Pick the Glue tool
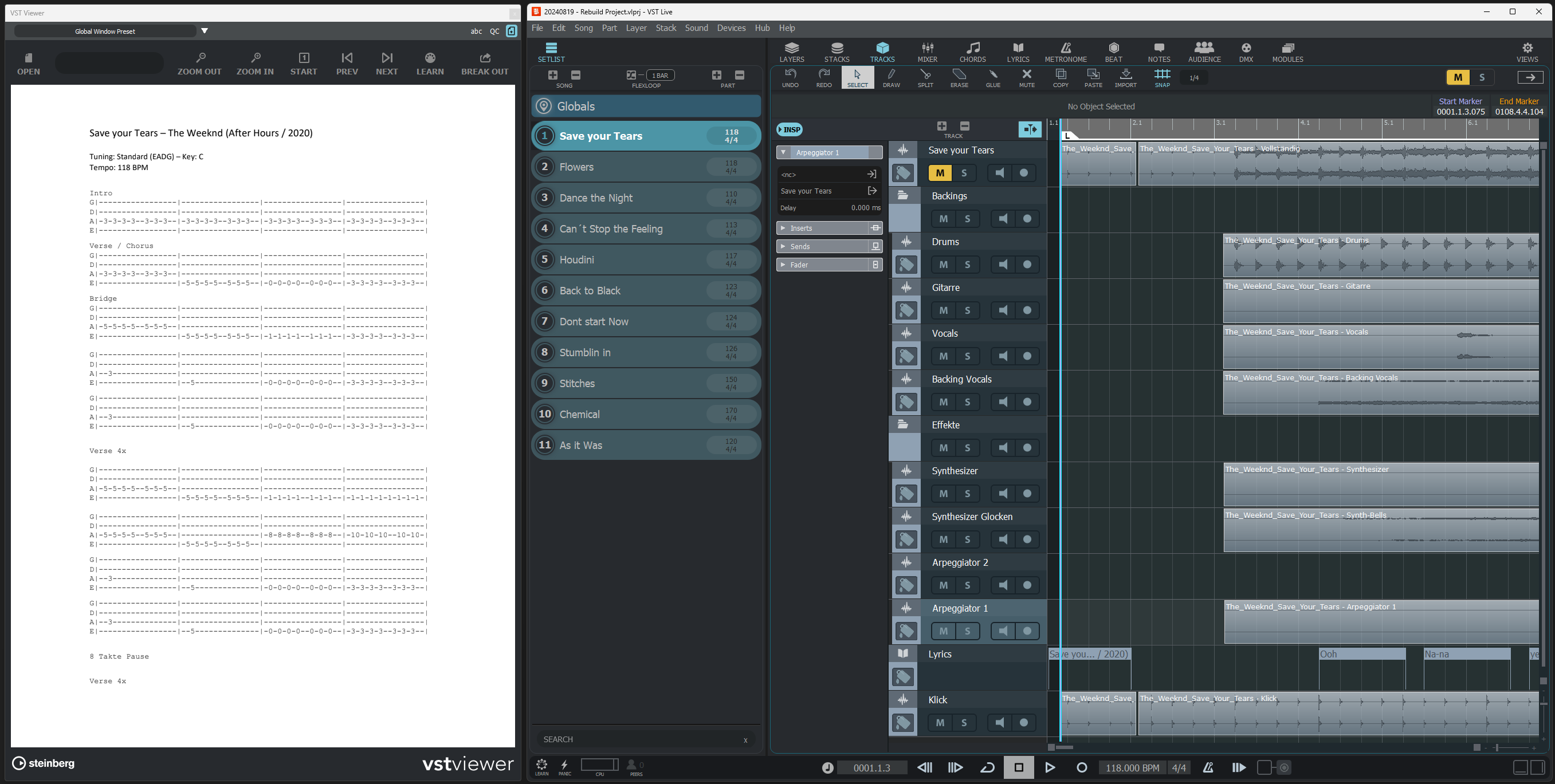The height and width of the screenshot is (784, 1555). (x=992, y=77)
